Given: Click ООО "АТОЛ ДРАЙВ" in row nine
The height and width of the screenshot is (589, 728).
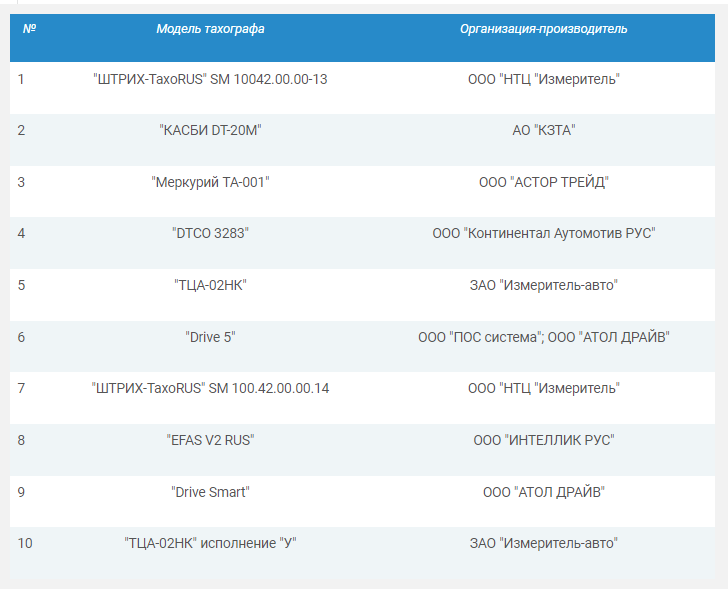Looking at the screenshot, I should pyautogui.click(x=543, y=492).
